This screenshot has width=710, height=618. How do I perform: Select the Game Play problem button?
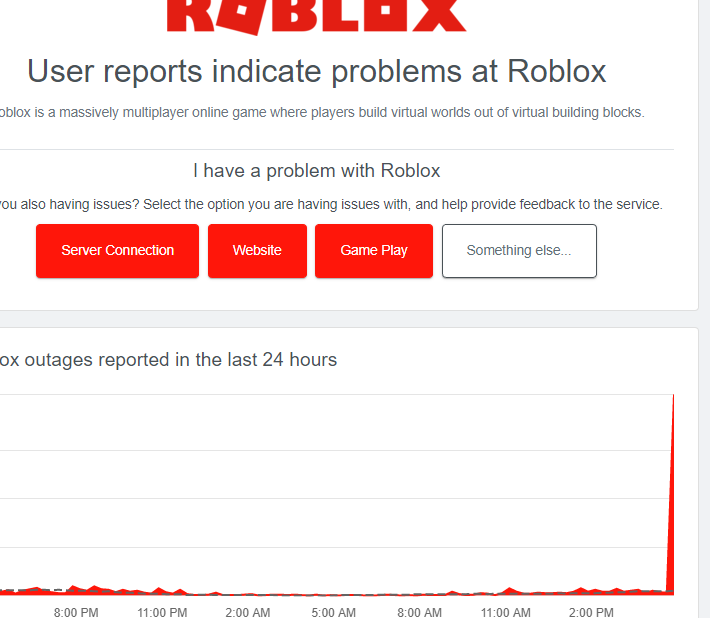374,251
